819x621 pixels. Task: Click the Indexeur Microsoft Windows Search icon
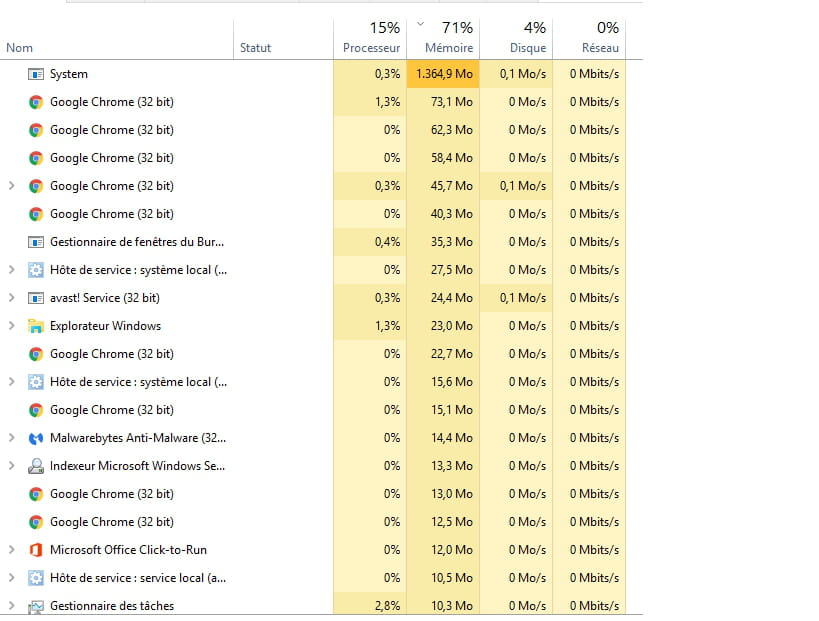36,466
